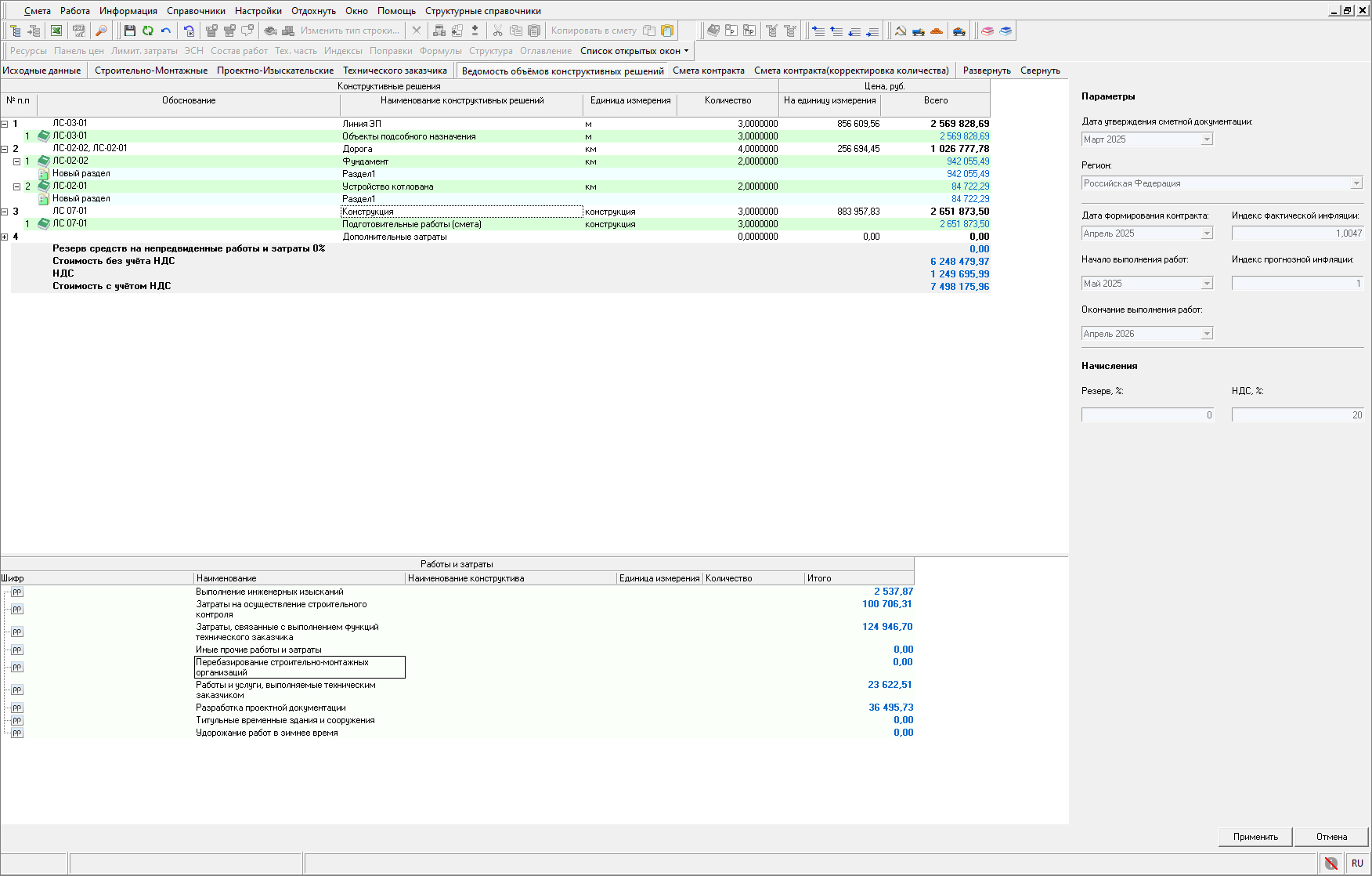Viewport: 1372px width, 876px height.
Task: Collapse row 1 Линия ЭП
Action: click(5, 124)
